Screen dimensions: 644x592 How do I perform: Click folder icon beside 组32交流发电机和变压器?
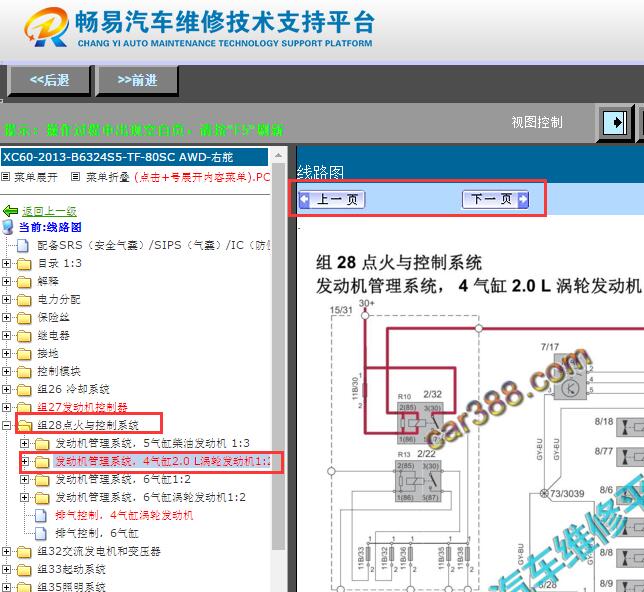click(x=24, y=551)
